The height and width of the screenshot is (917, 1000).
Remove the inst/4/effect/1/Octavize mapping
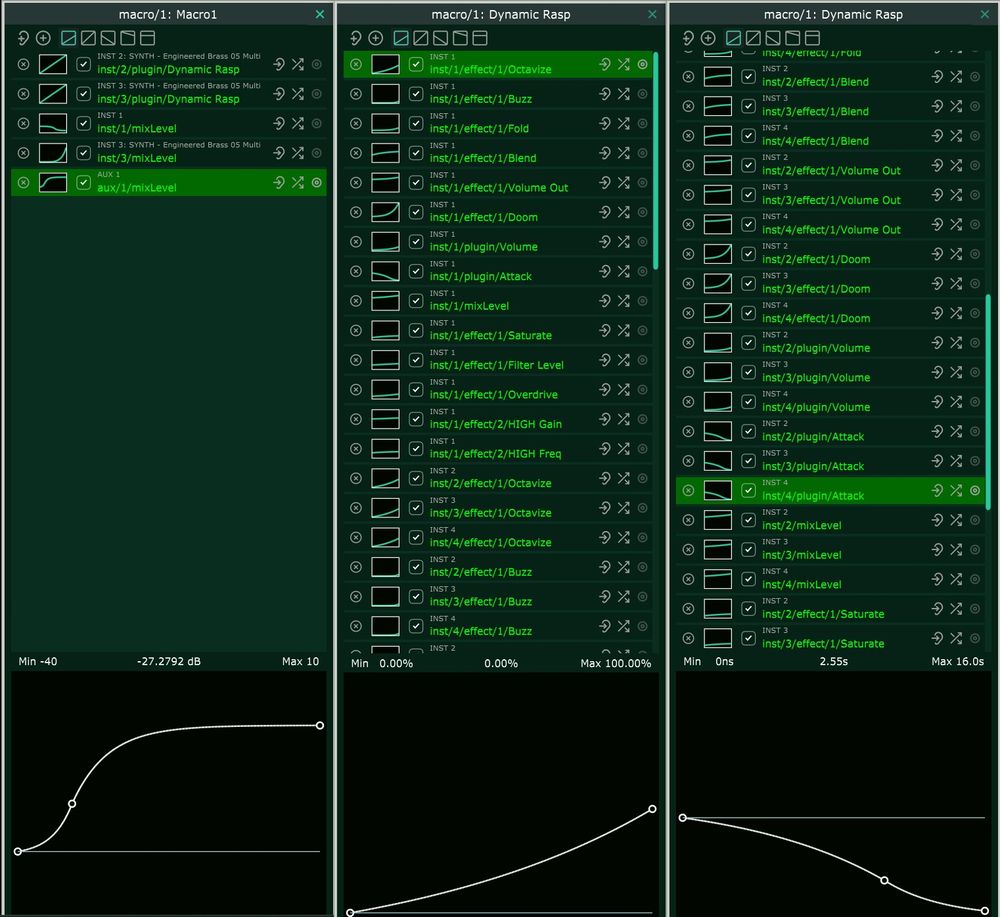click(357, 538)
